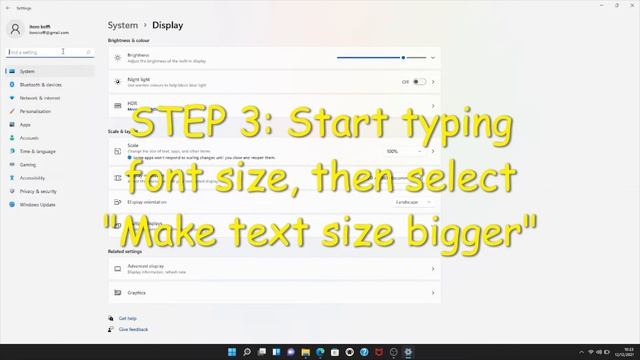Toggle the Night light switch
640x360 pixels.
point(419,82)
